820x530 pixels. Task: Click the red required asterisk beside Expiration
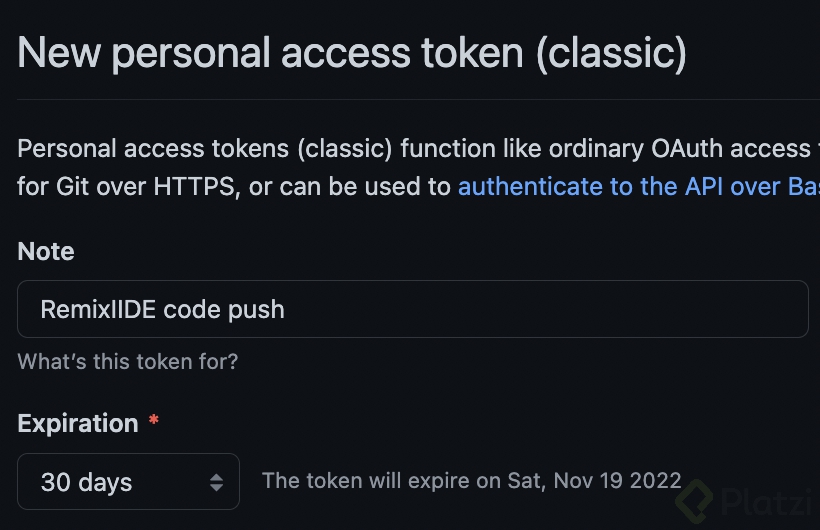coord(153,421)
